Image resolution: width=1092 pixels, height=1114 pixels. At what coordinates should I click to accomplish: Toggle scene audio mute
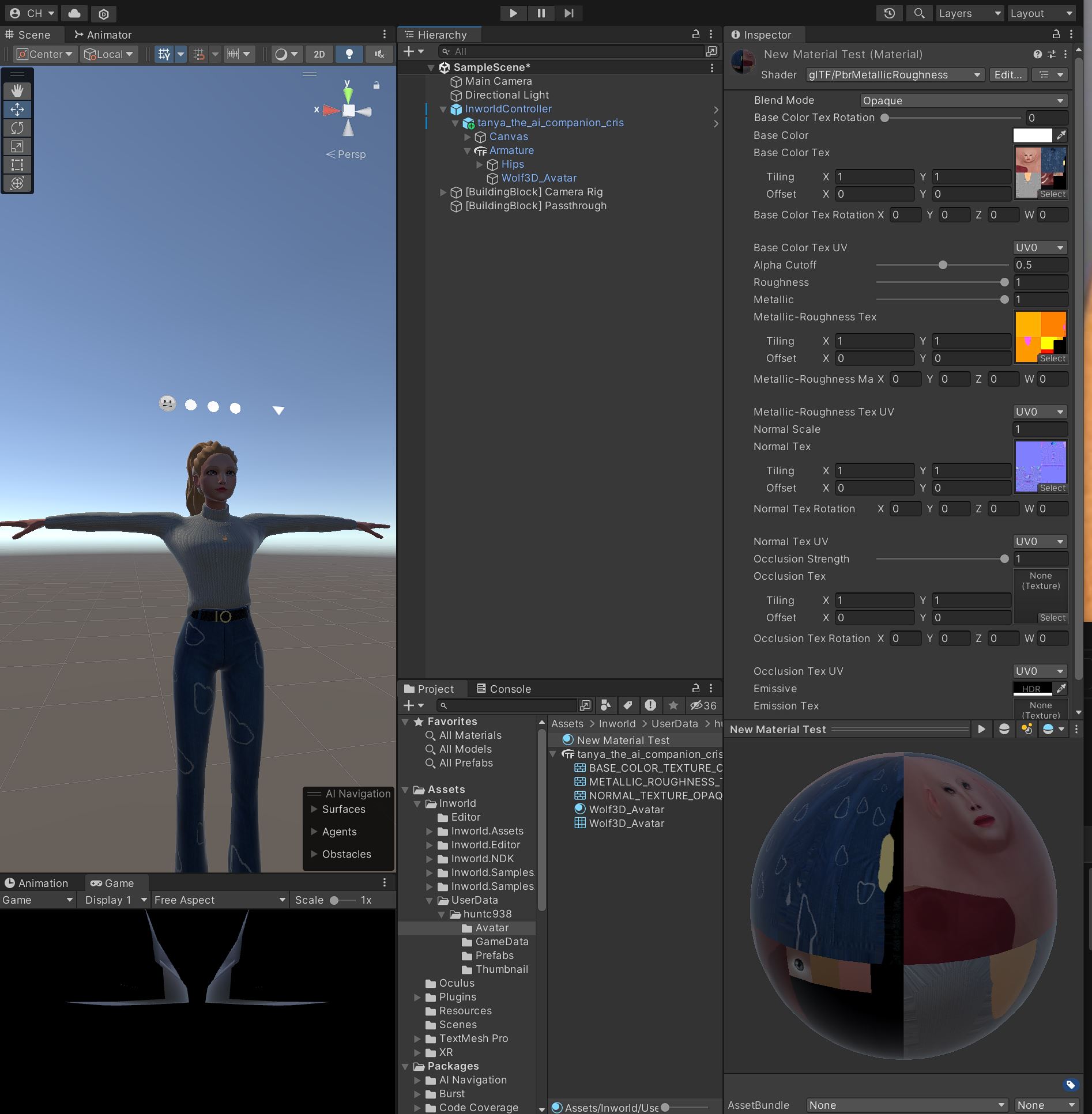[379, 54]
